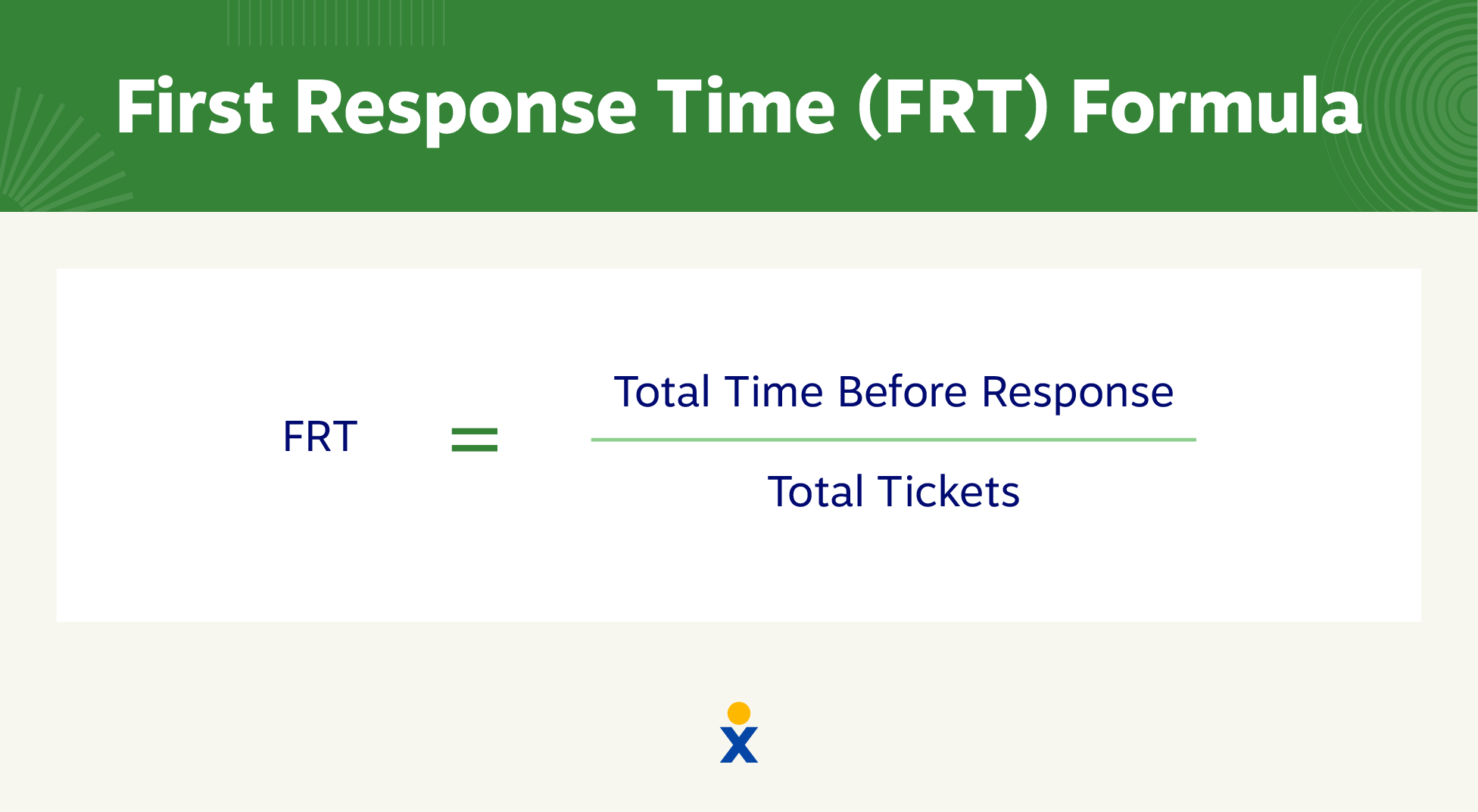
Task: Click the word "Formula" in the title
Action: click(1216, 107)
